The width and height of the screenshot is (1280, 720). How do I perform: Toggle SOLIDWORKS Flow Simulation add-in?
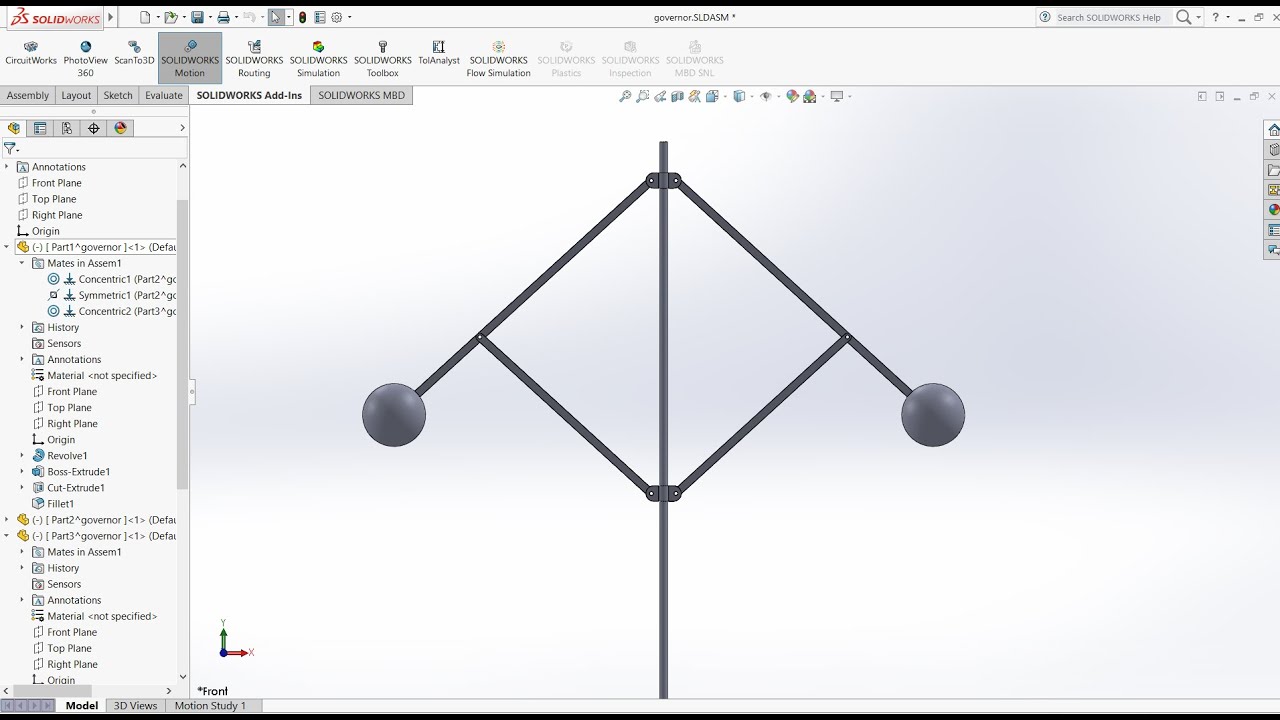click(x=498, y=59)
